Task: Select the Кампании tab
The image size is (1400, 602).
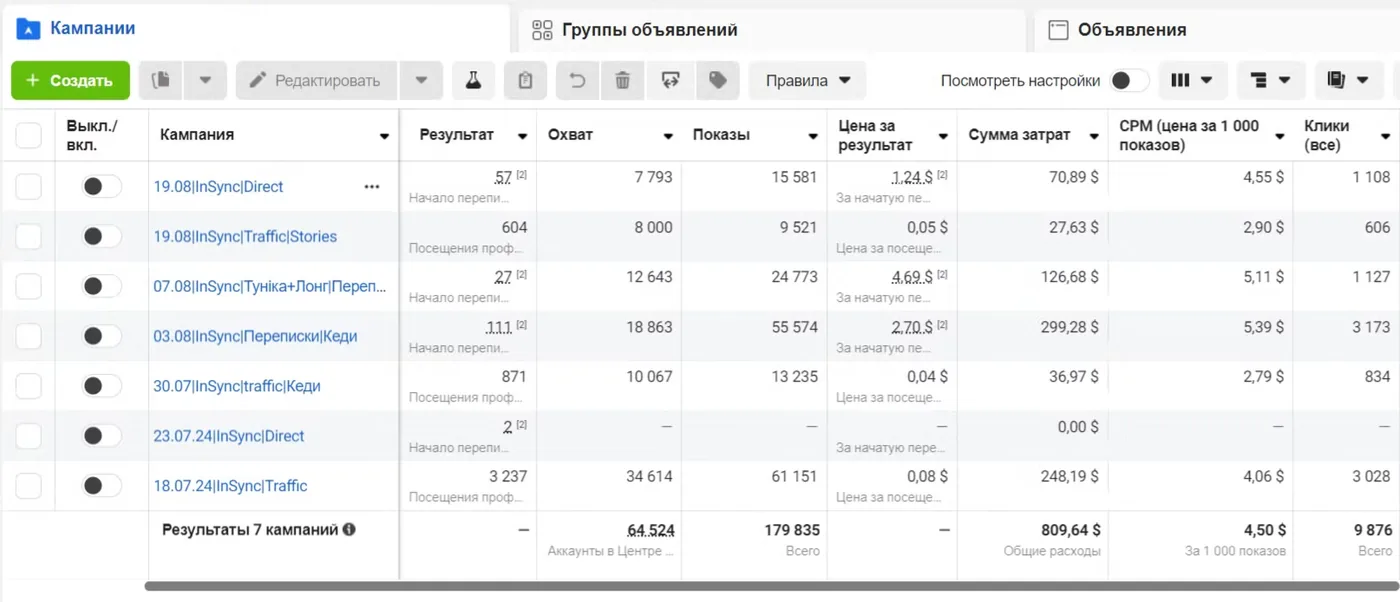Action: (256, 29)
